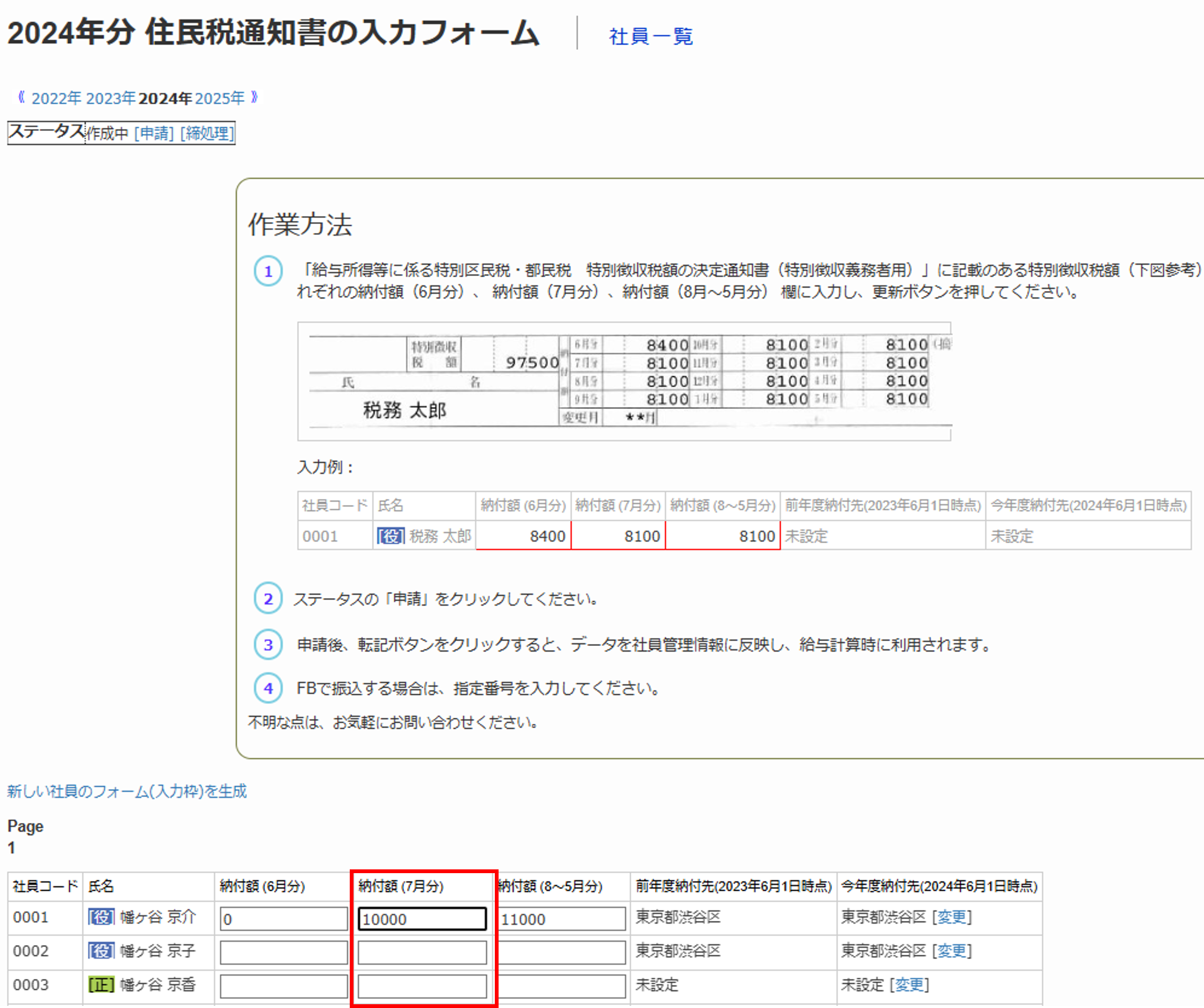Click the [役] badge beside 幡ケ谷 京子
This screenshot has width=1204, height=1008.
[x=102, y=951]
